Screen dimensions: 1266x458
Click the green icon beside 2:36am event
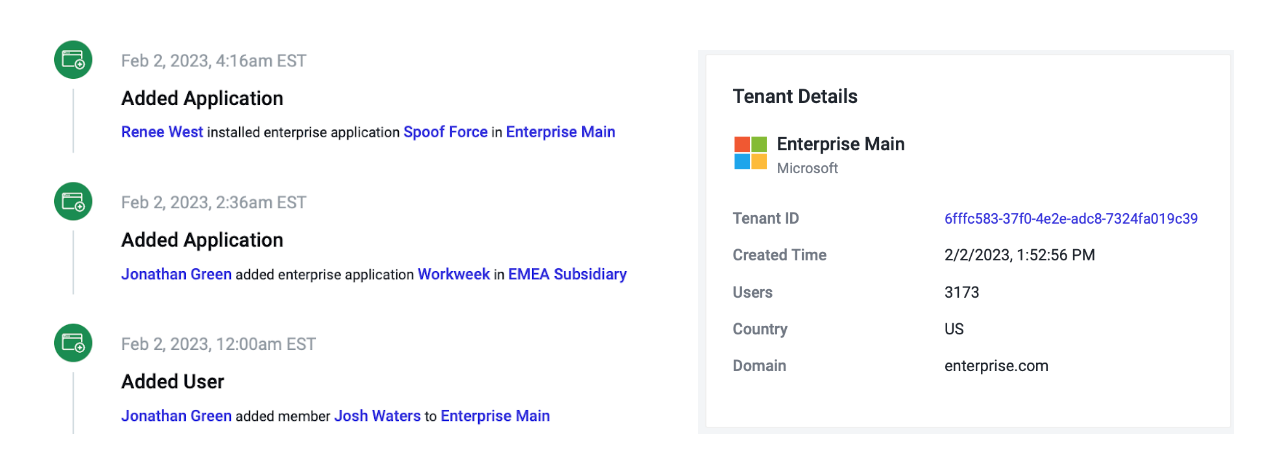[x=73, y=202]
